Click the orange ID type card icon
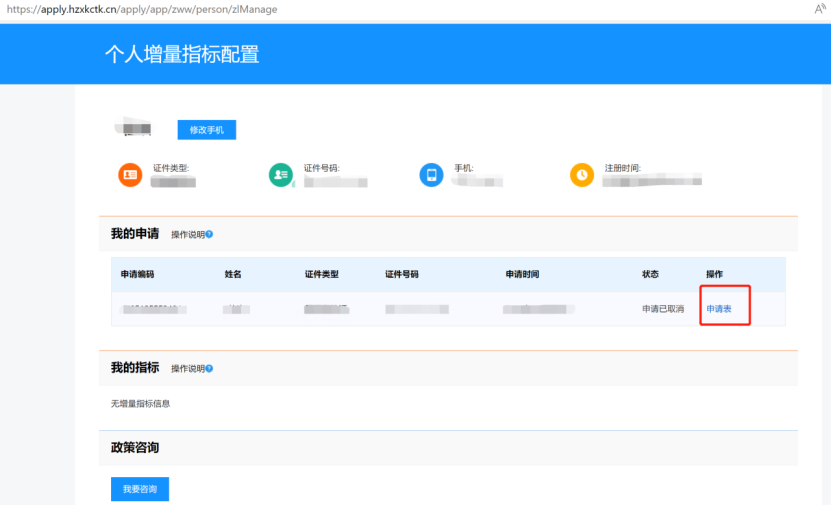 pos(130,174)
